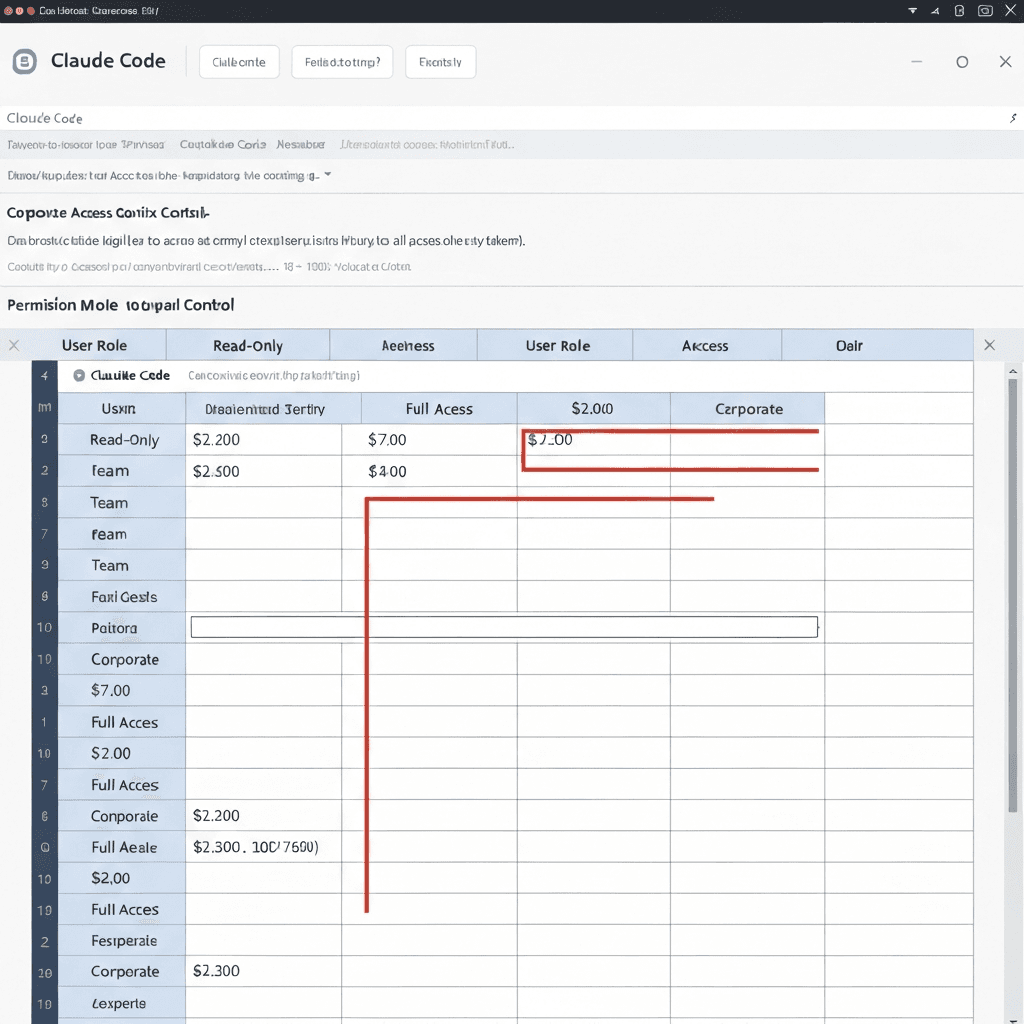The height and width of the screenshot is (1024, 1024).
Task: Click the small circle icon beside table title
Action: (x=79, y=376)
